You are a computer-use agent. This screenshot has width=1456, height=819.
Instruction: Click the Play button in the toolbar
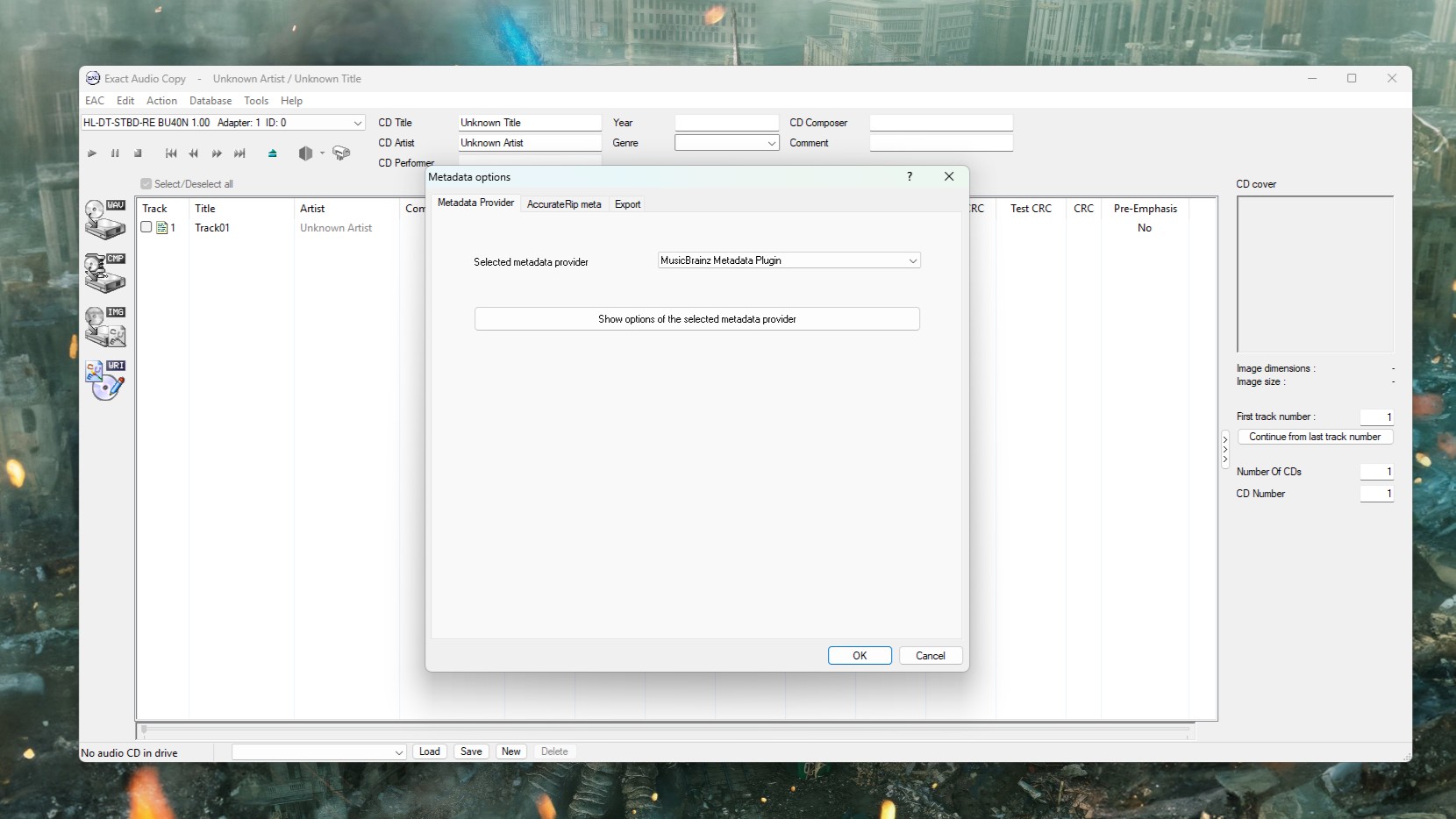92,153
